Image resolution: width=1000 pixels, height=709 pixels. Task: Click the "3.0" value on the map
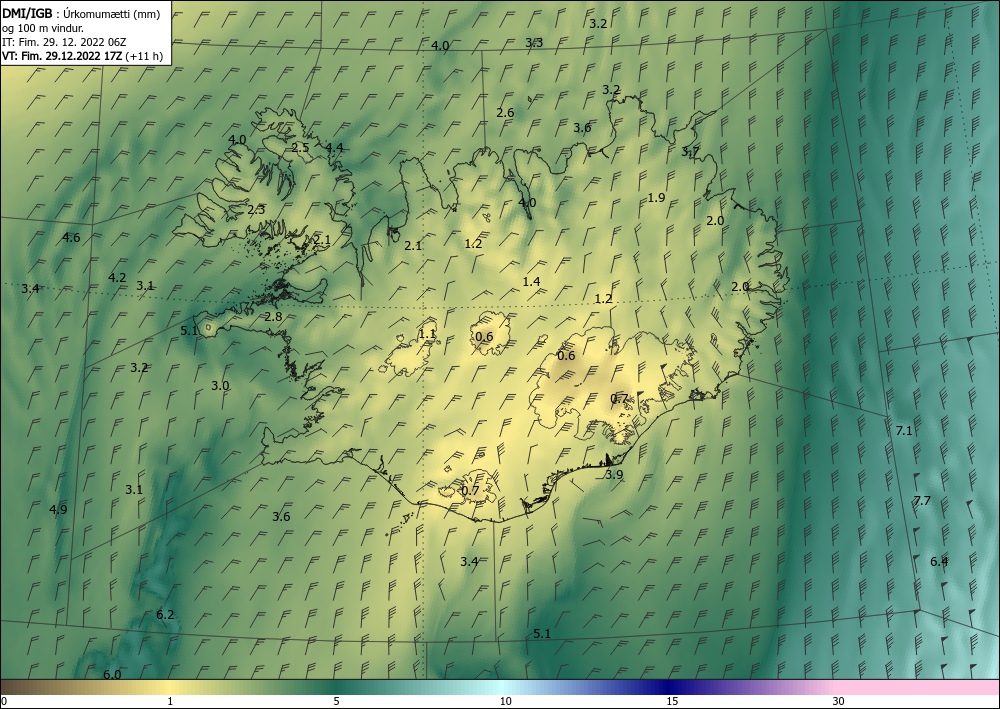click(x=220, y=386)
